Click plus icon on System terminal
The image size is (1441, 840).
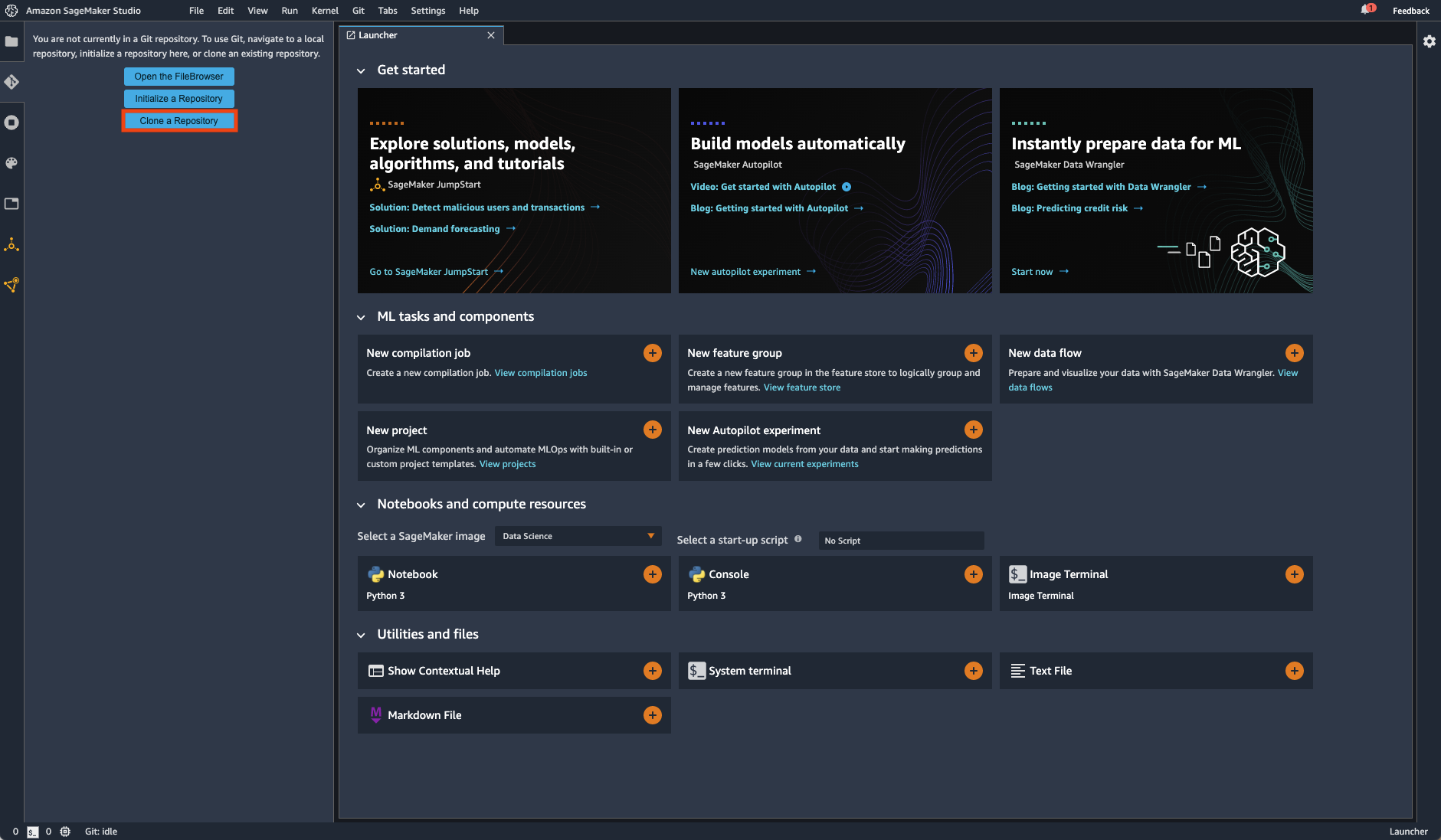click(974, 671)
